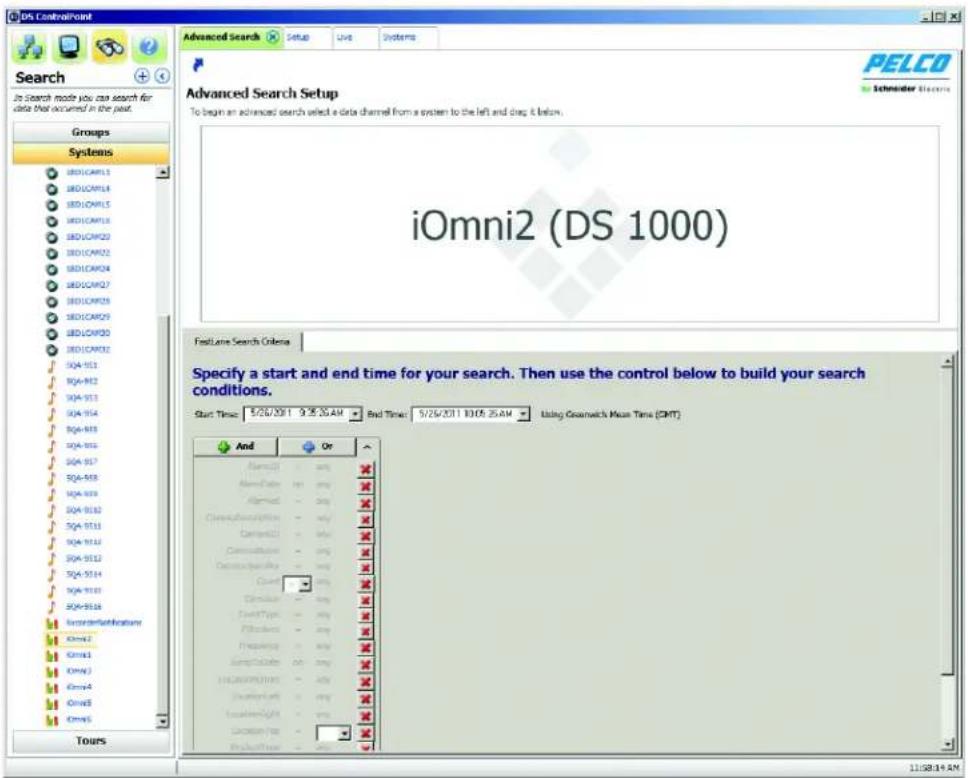This screenshot has width=968, height=778.
Task: Remove the LocationRight condition with red X
Action: click(x=365, y=716)
